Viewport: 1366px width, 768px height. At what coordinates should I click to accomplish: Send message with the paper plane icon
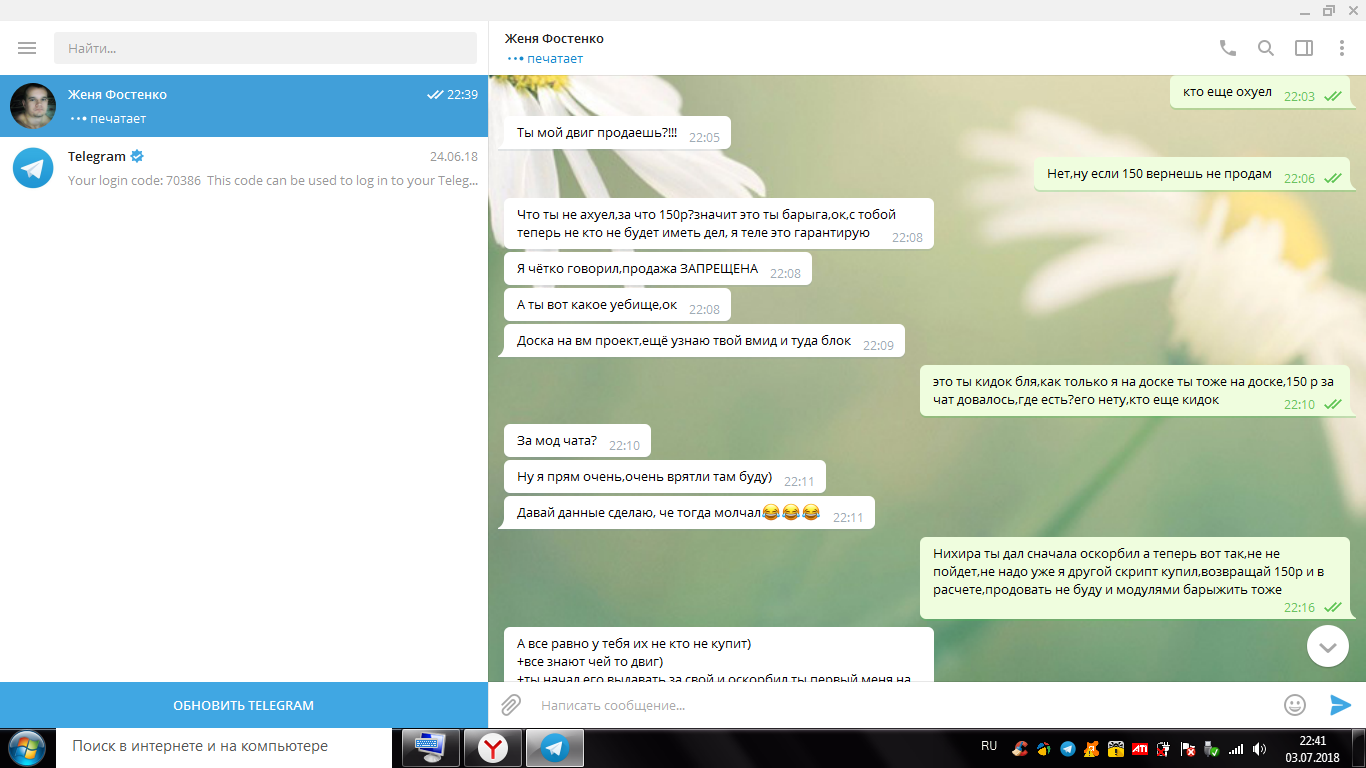(x=1340, y=705)
